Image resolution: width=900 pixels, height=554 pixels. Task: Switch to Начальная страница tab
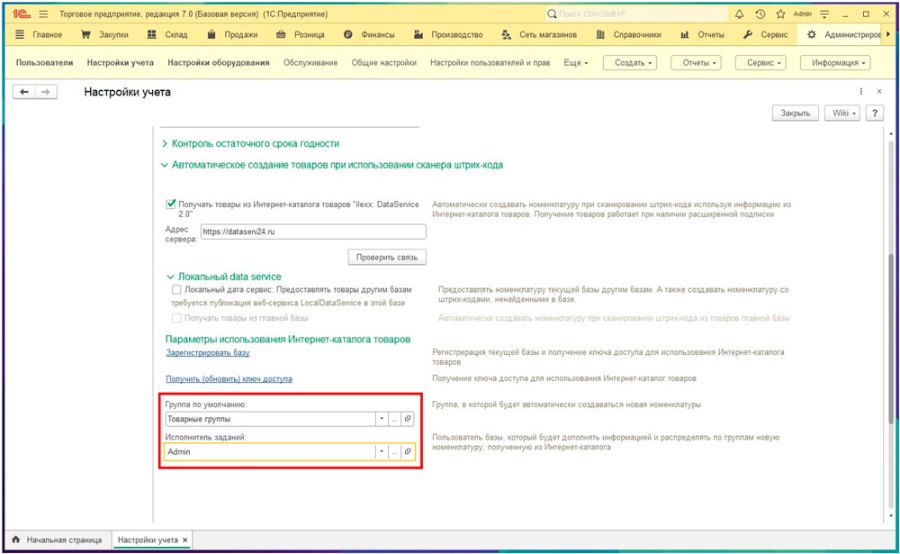[56, 540]
